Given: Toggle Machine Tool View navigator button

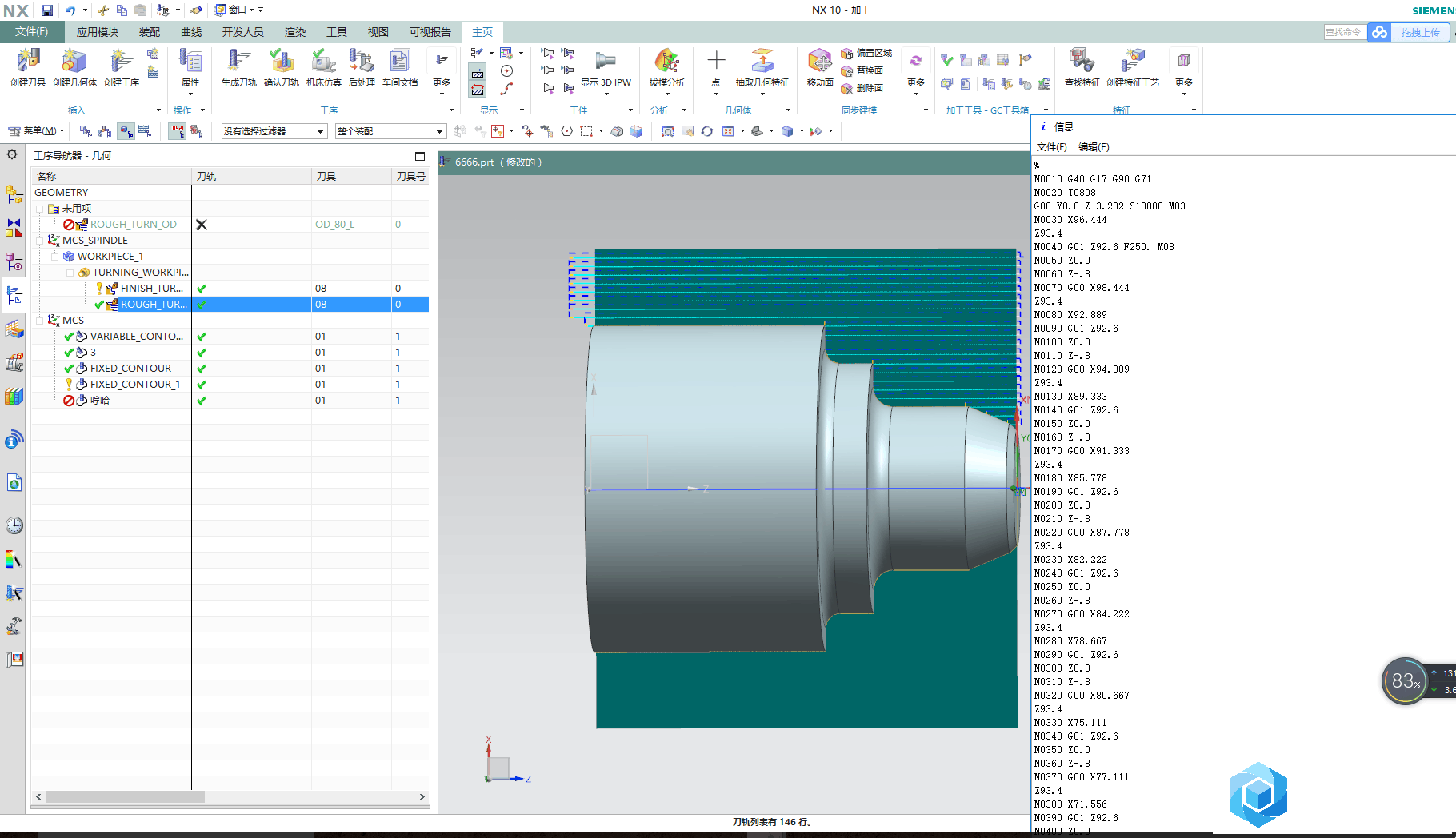Looking at the screenshot, I should point(105,131).
